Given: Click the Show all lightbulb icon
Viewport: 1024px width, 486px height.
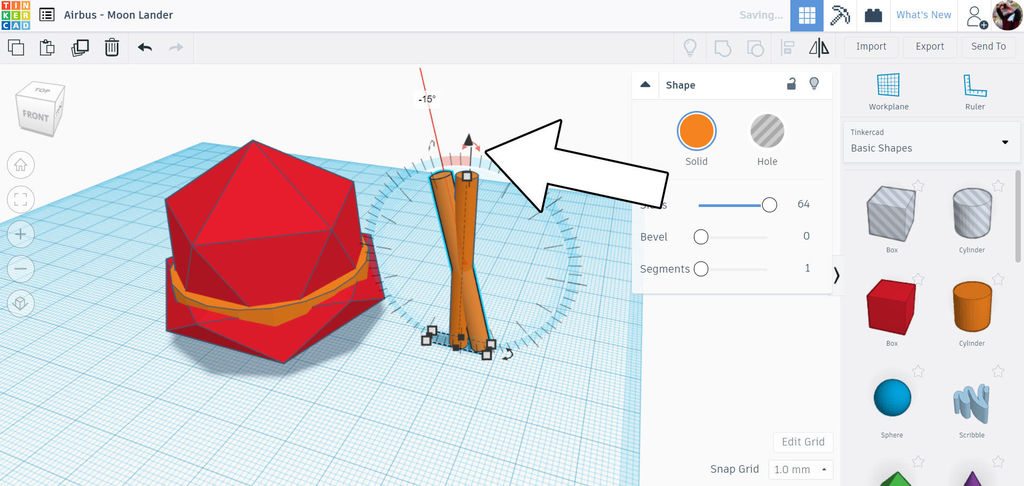Looking at the screenshot, I should [690, 47].
